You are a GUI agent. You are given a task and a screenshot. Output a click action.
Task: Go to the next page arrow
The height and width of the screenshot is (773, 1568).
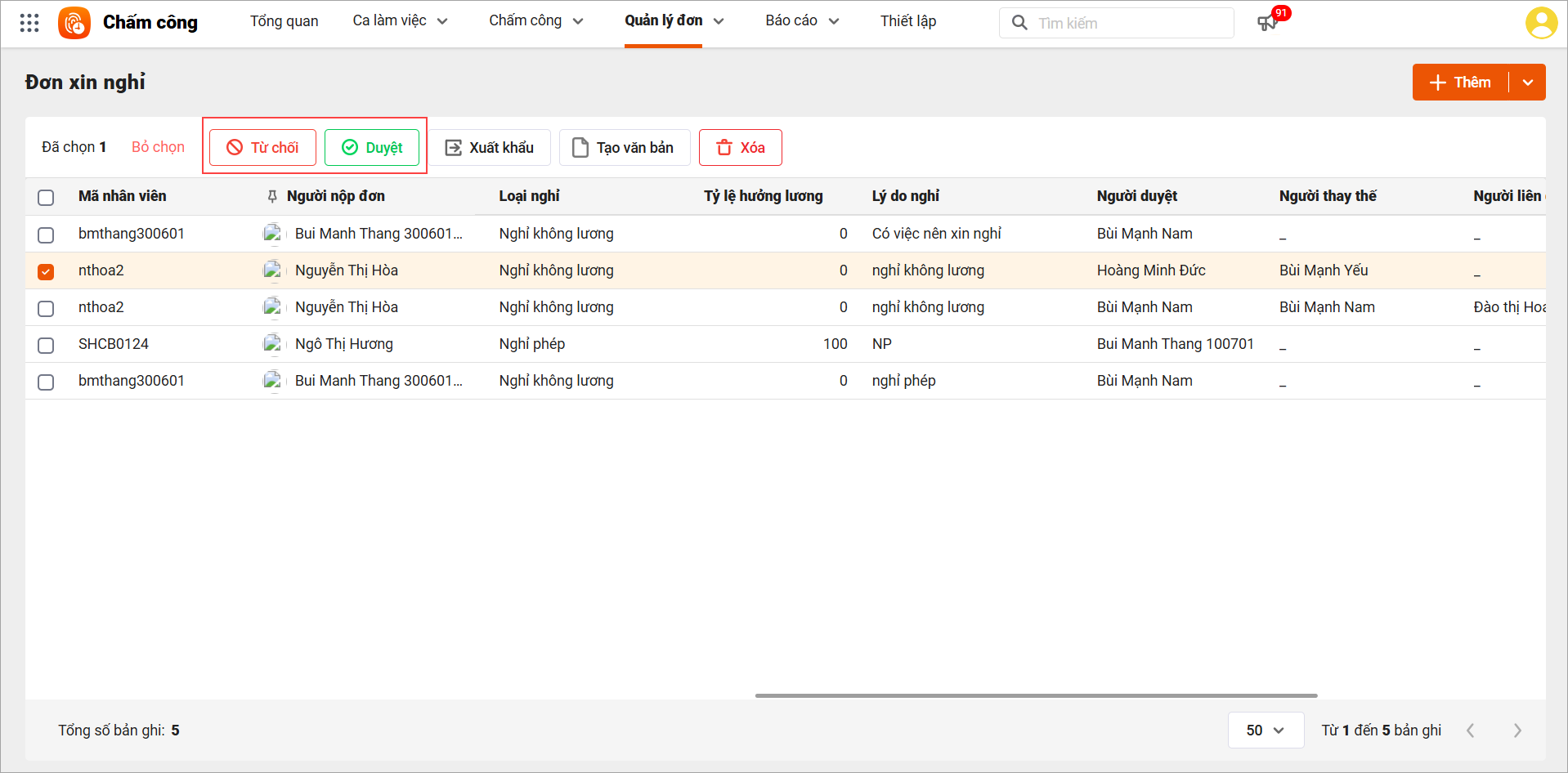coord(1517,731)
